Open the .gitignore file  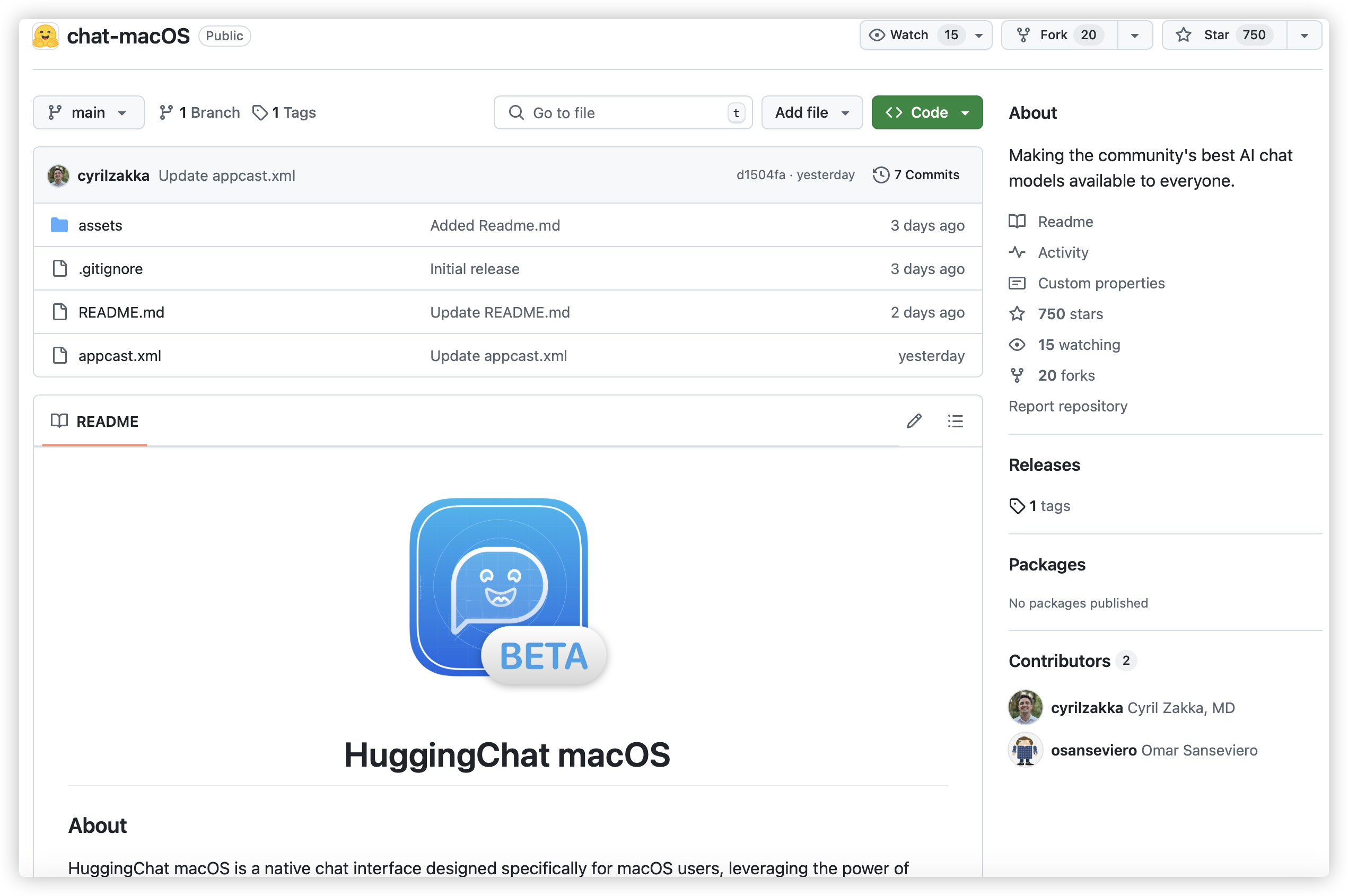(x=110, y=269)
